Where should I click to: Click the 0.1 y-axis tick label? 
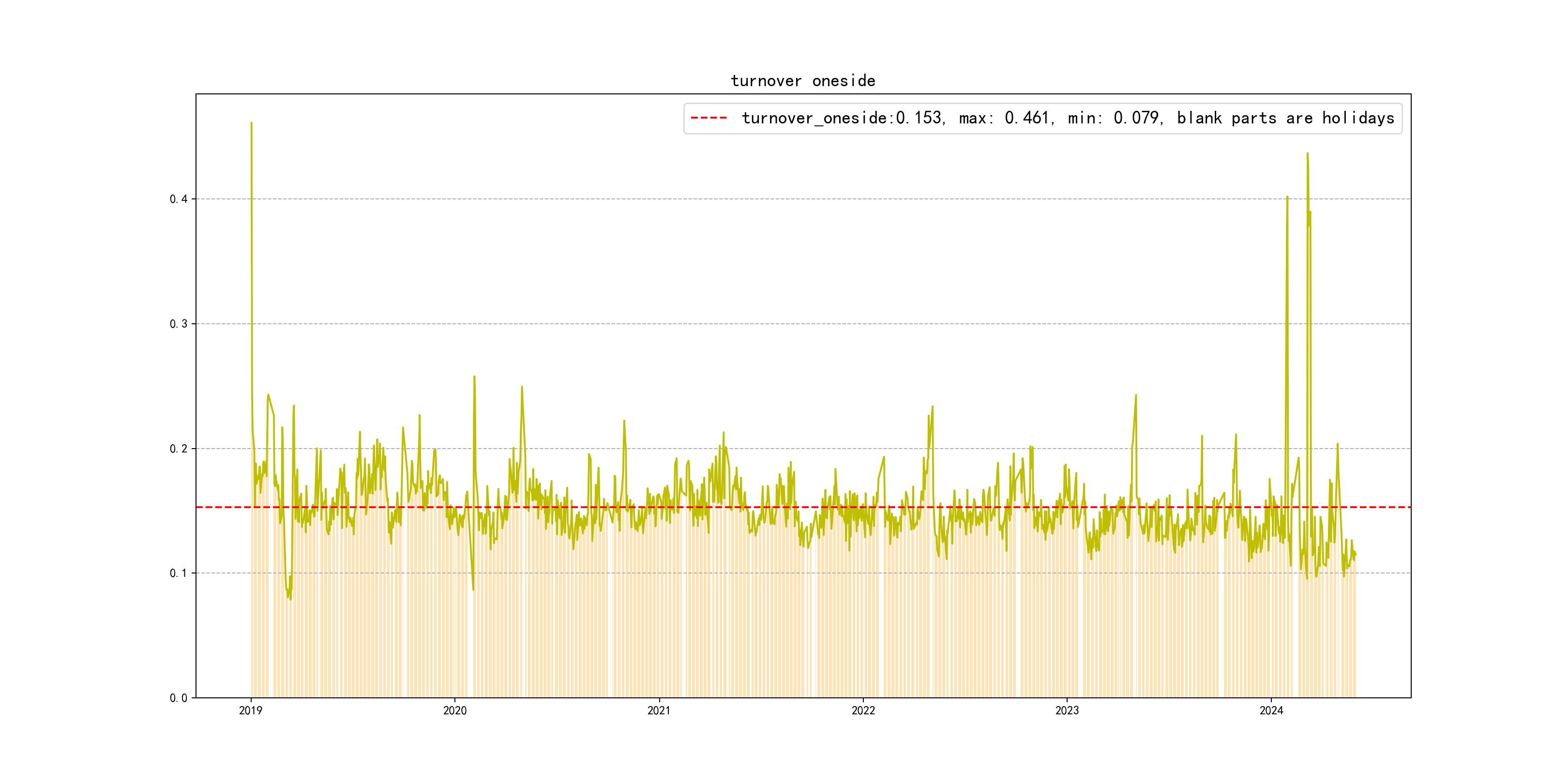(179, 573)
